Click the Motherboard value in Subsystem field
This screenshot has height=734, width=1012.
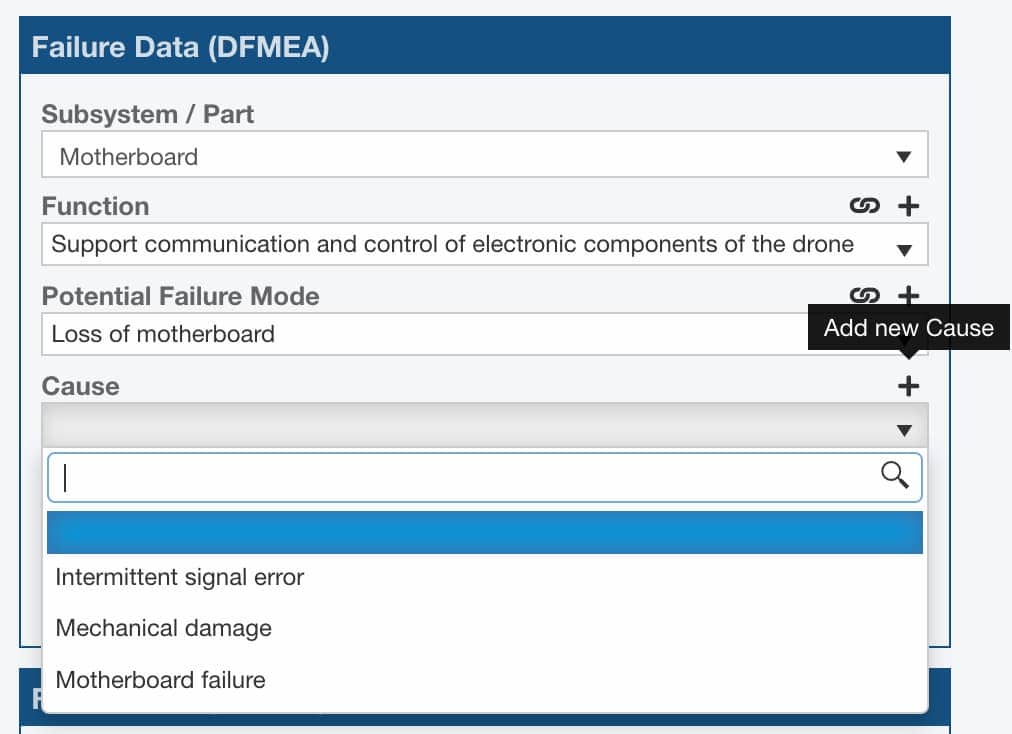point(128,157)
